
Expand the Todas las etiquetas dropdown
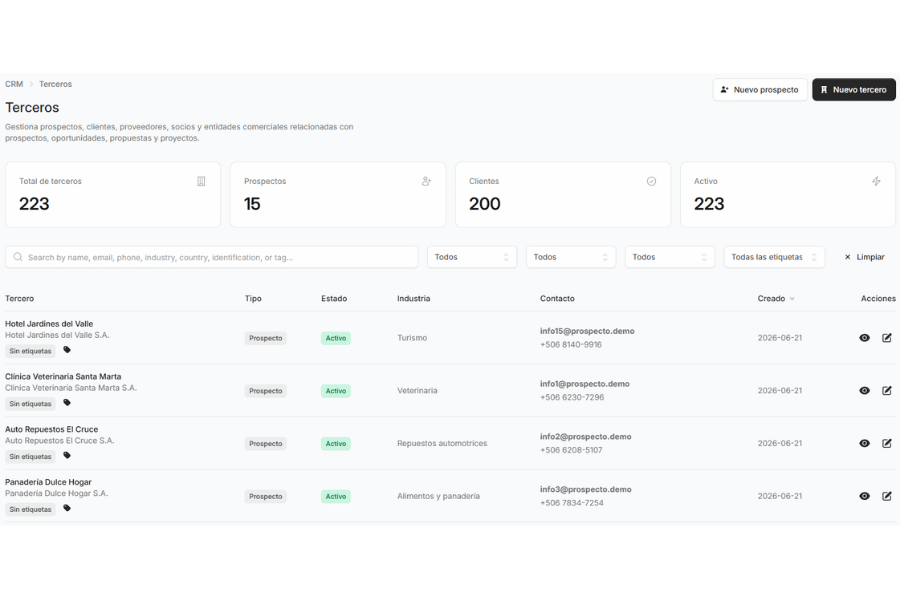coord(774,257)
